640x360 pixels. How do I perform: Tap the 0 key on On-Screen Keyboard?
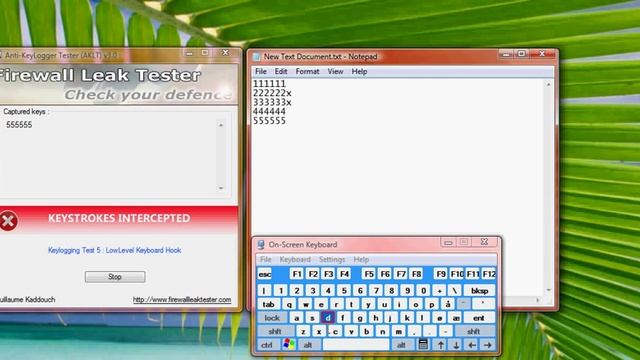point(424,291)
